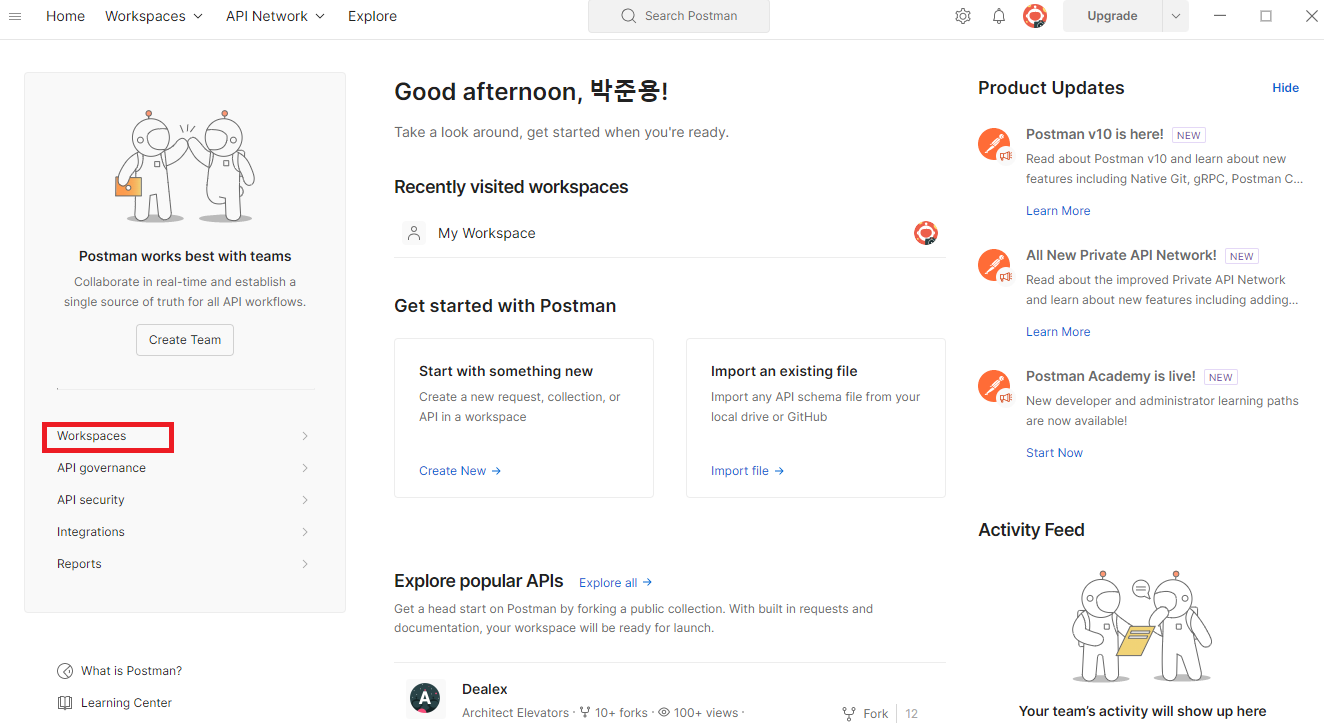Go to the Home menu item

click(x=65, y=16)
